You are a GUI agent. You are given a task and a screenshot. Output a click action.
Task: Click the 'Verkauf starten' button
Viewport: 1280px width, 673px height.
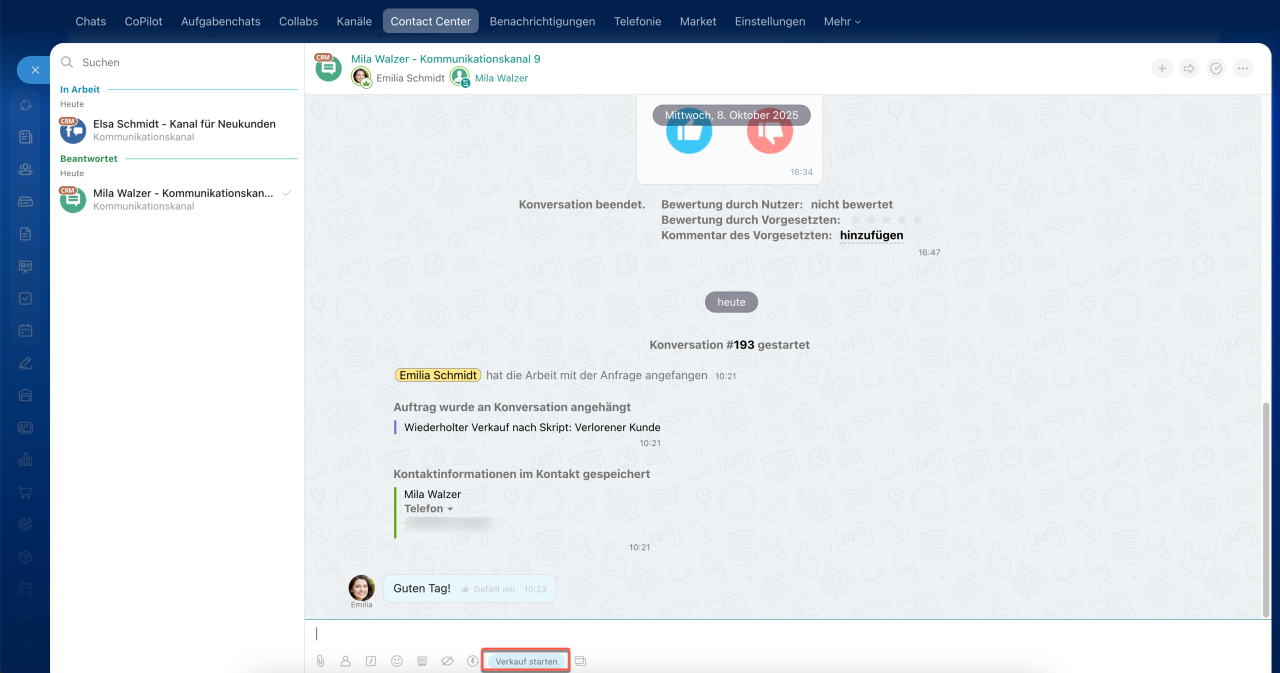526,662
